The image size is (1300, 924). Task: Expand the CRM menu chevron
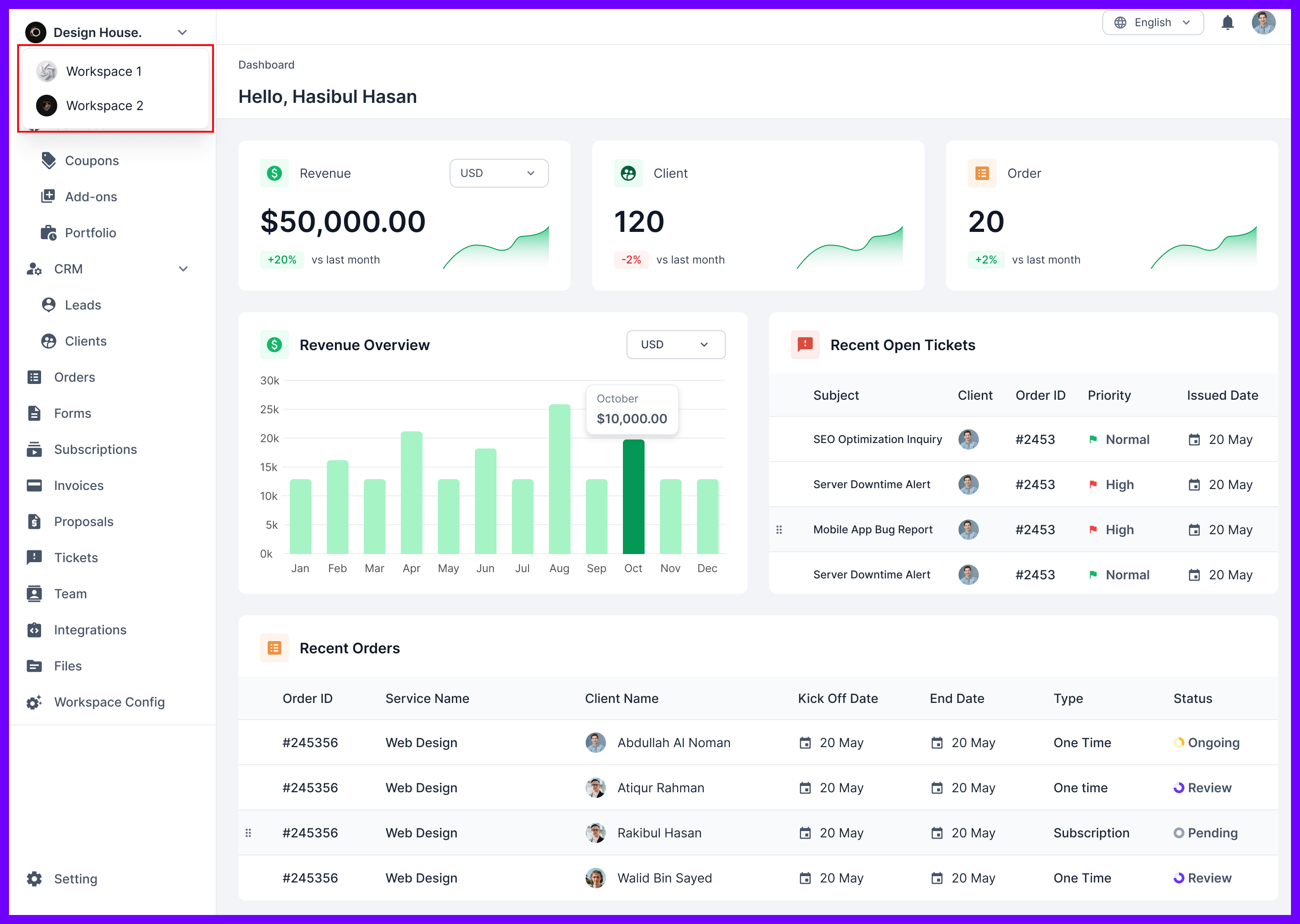[183, 268]
